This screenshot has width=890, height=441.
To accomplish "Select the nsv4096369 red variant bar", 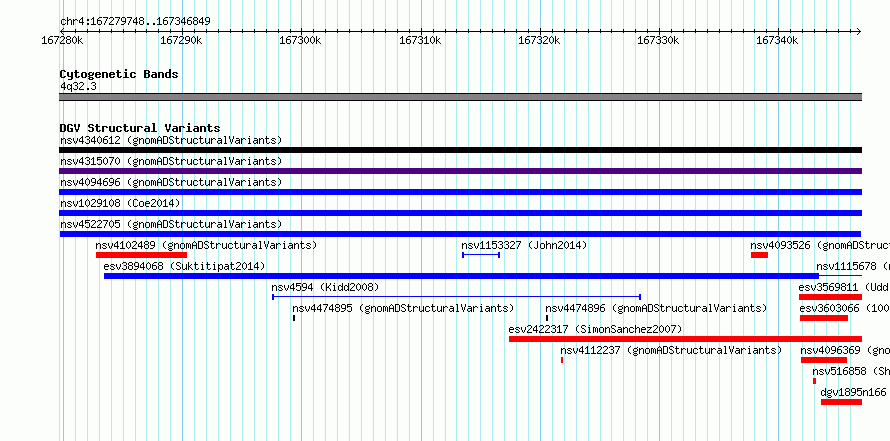I will 824,360.
